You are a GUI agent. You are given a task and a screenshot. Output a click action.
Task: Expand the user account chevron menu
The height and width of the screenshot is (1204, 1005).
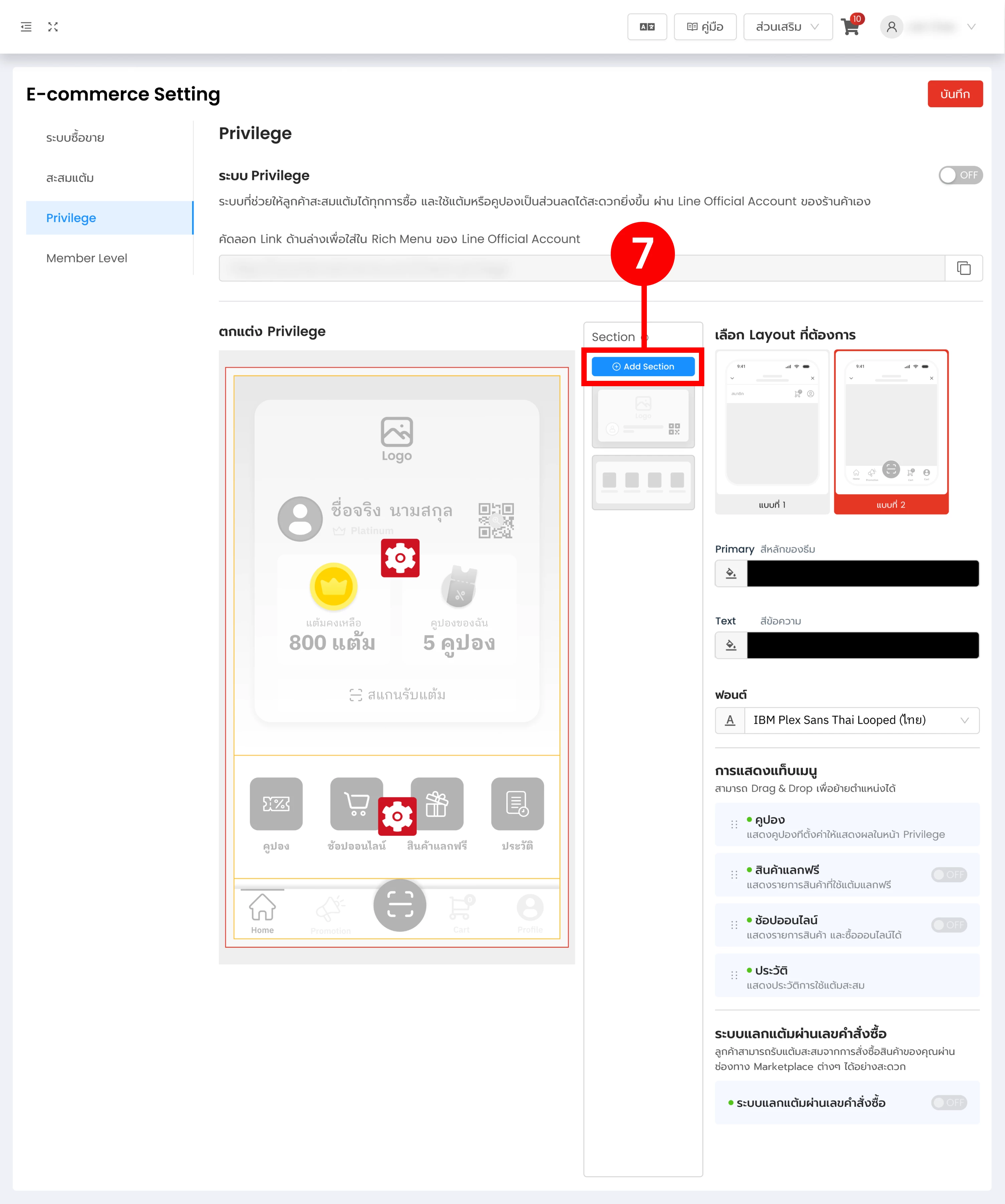[971, 27]
